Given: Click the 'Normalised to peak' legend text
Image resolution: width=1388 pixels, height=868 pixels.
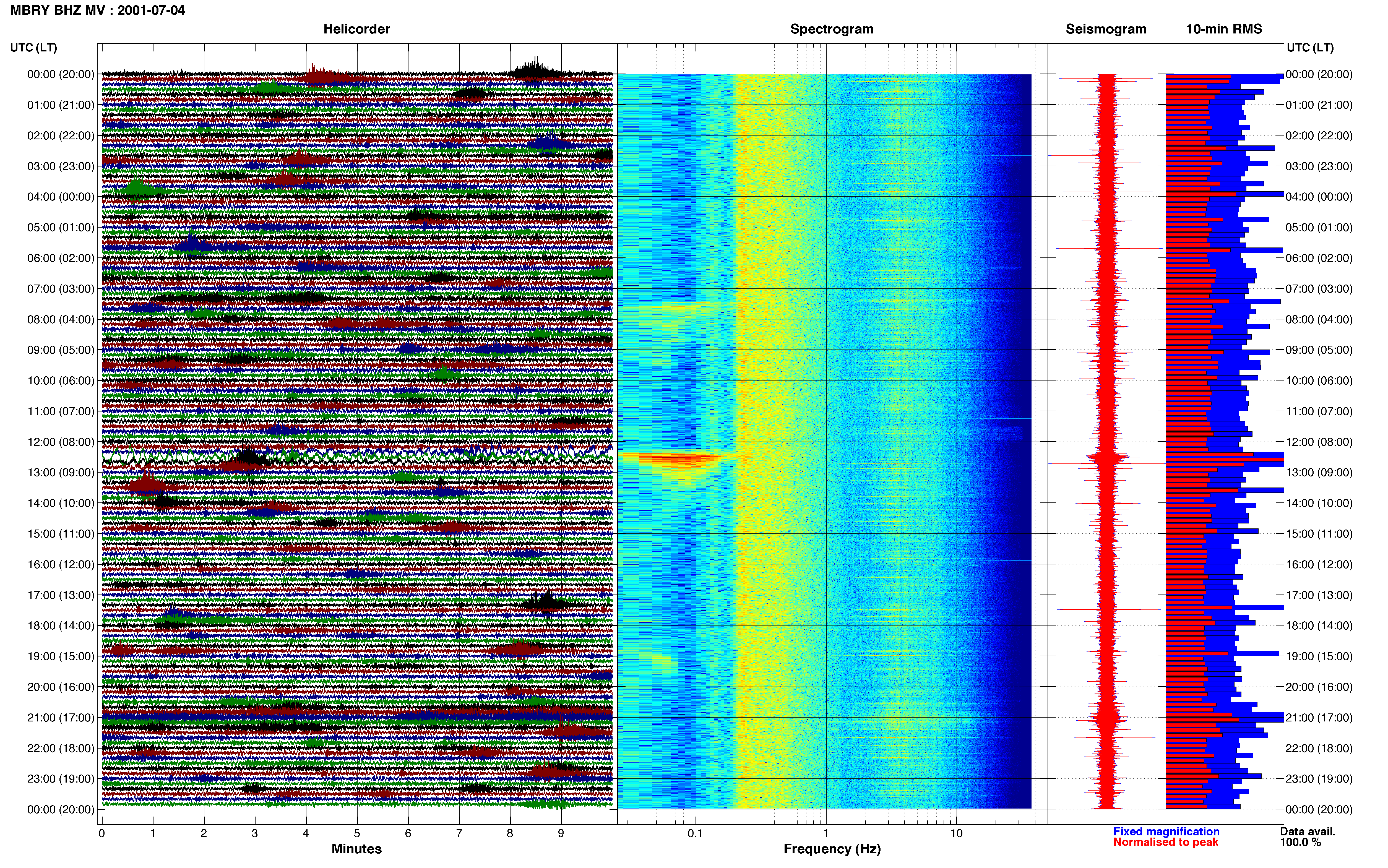Looking at the screenshot, I should (1165, 842).
